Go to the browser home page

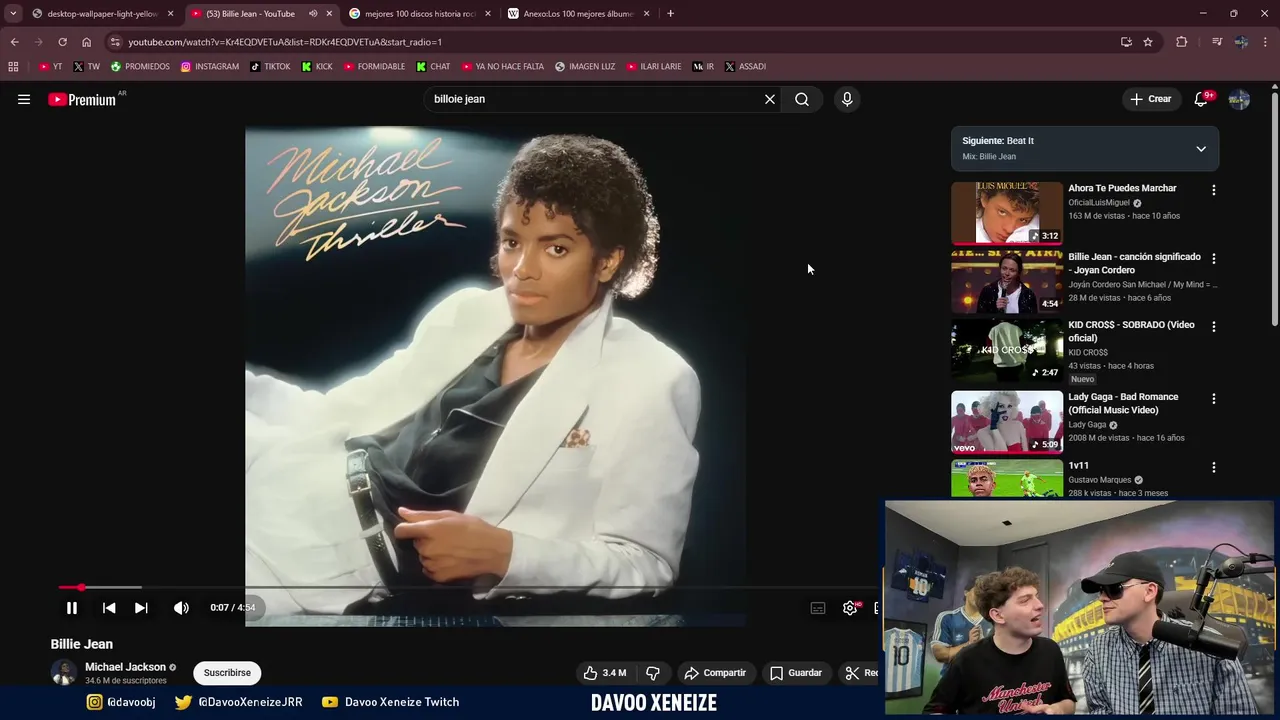pyautogui.click(x=86, y=42)
